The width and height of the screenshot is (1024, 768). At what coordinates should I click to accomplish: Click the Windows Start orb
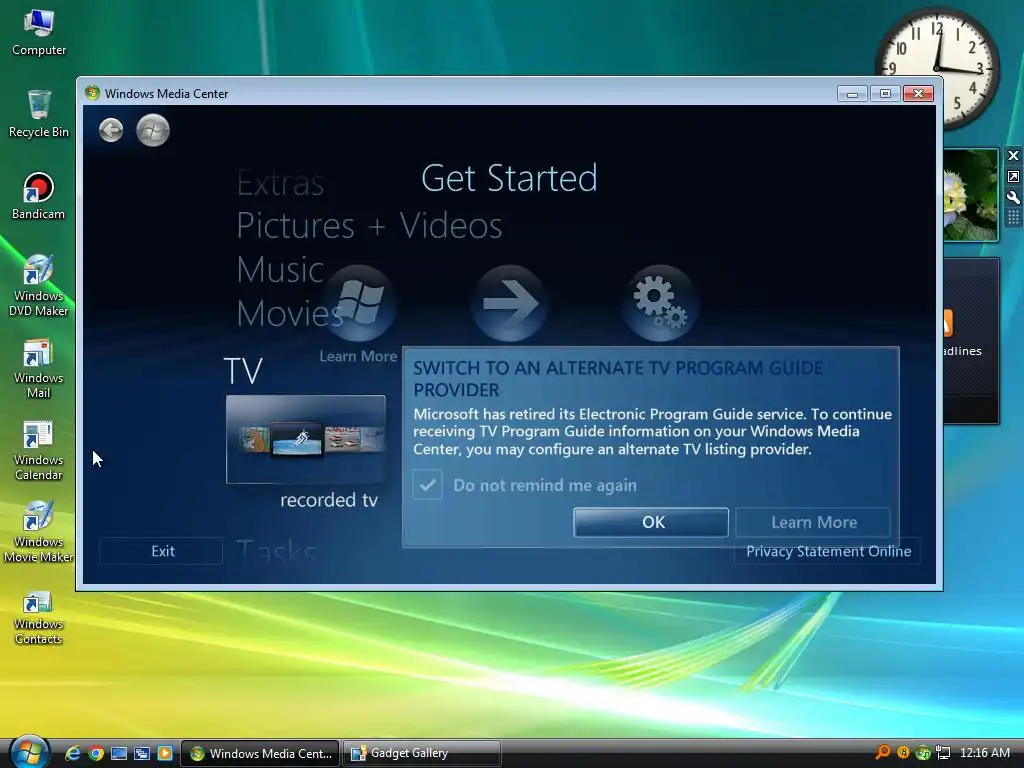point(29,752)
